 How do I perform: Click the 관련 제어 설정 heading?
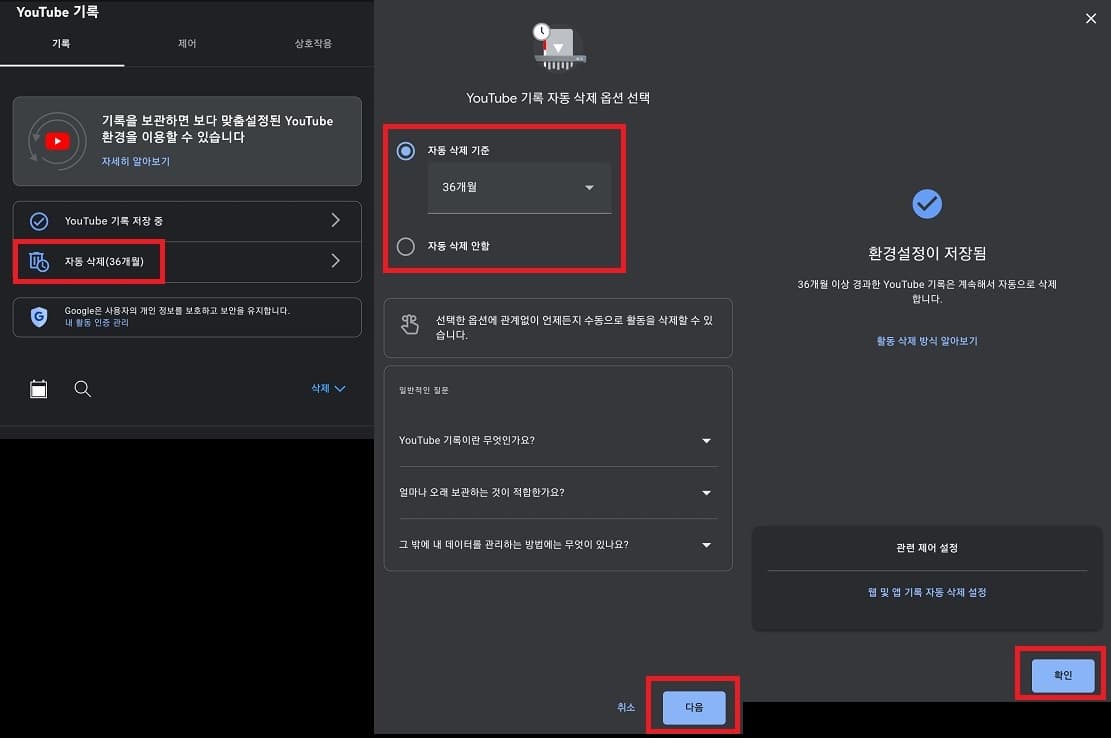(927, 548)
